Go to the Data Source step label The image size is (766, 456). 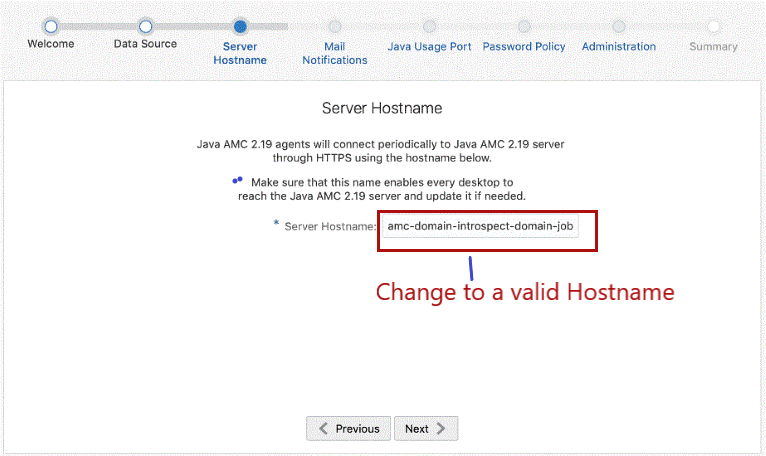[145, 43]
